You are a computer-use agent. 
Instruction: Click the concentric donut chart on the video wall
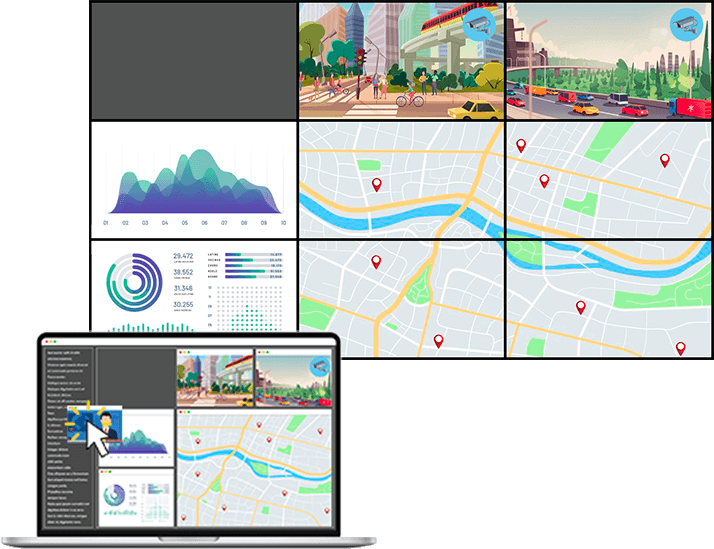click(134, 282)
